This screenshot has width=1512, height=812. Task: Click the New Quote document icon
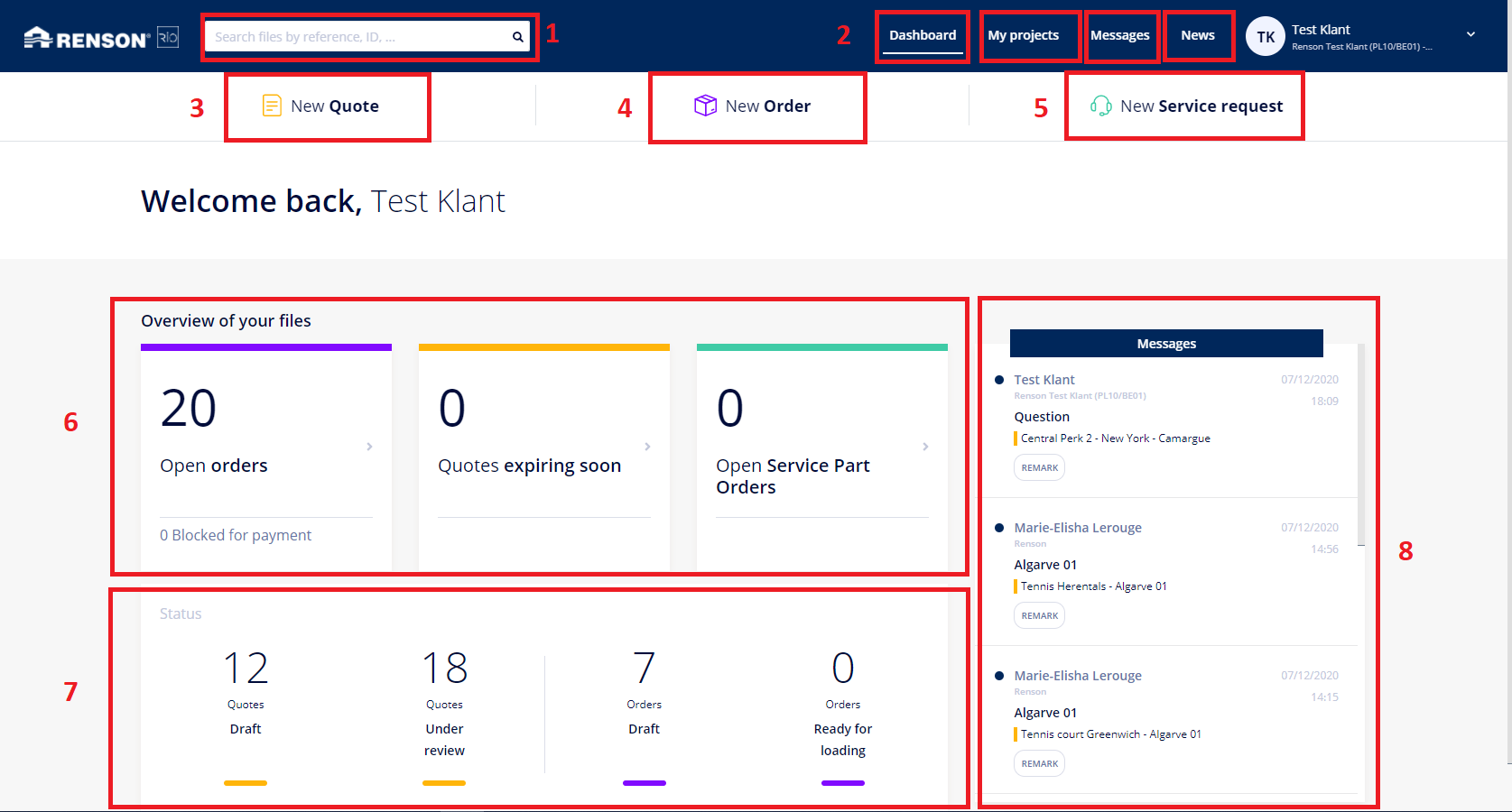272,106
